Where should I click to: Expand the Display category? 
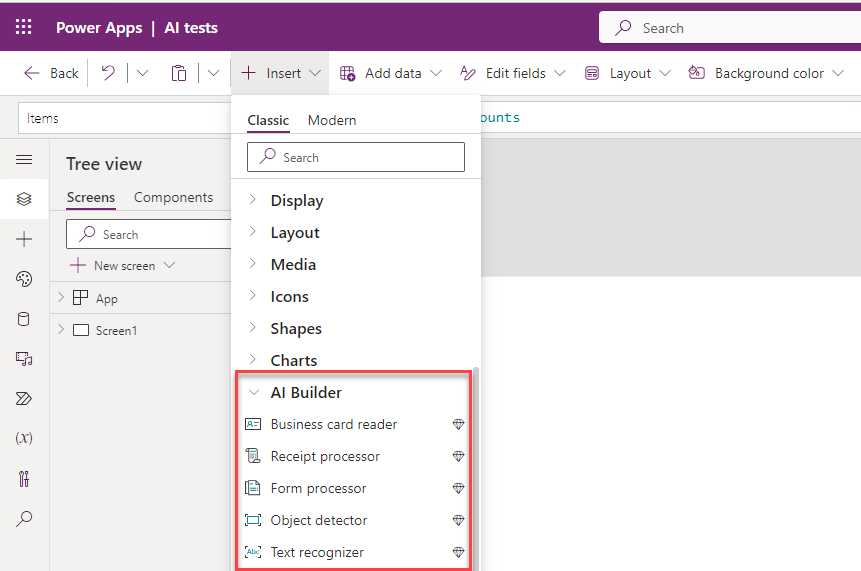[296, 201]
